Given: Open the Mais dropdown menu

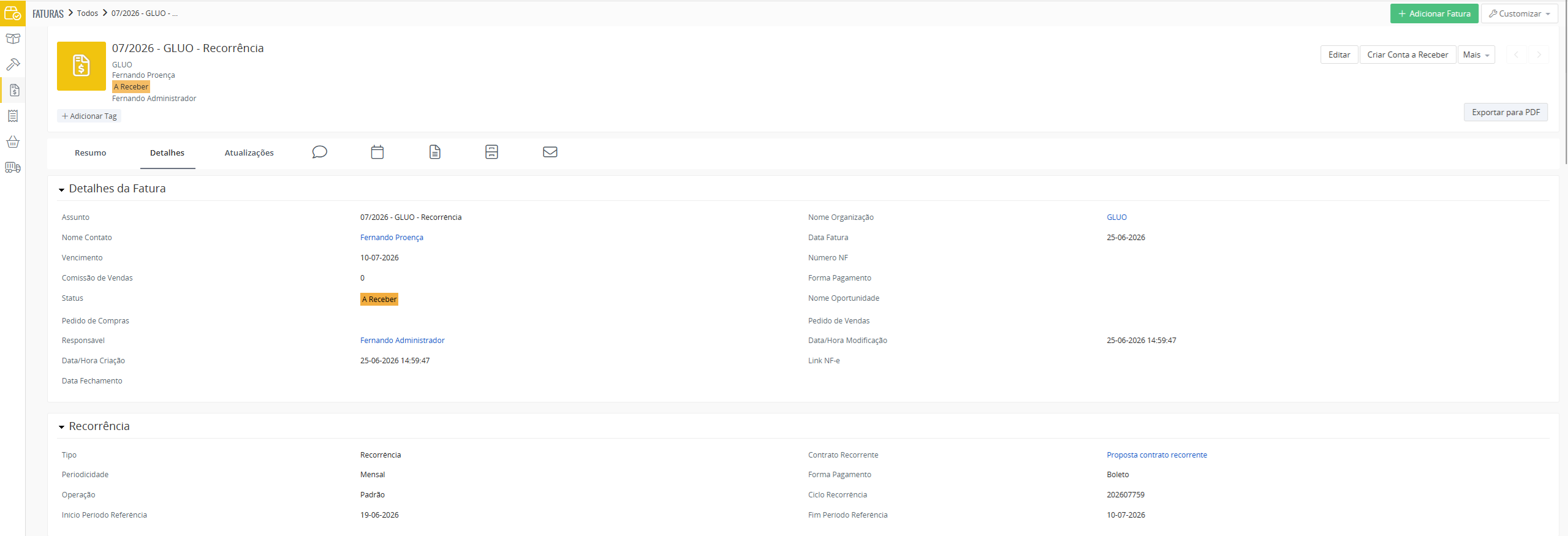Looking at the screenshot, I should [1476, 55].
